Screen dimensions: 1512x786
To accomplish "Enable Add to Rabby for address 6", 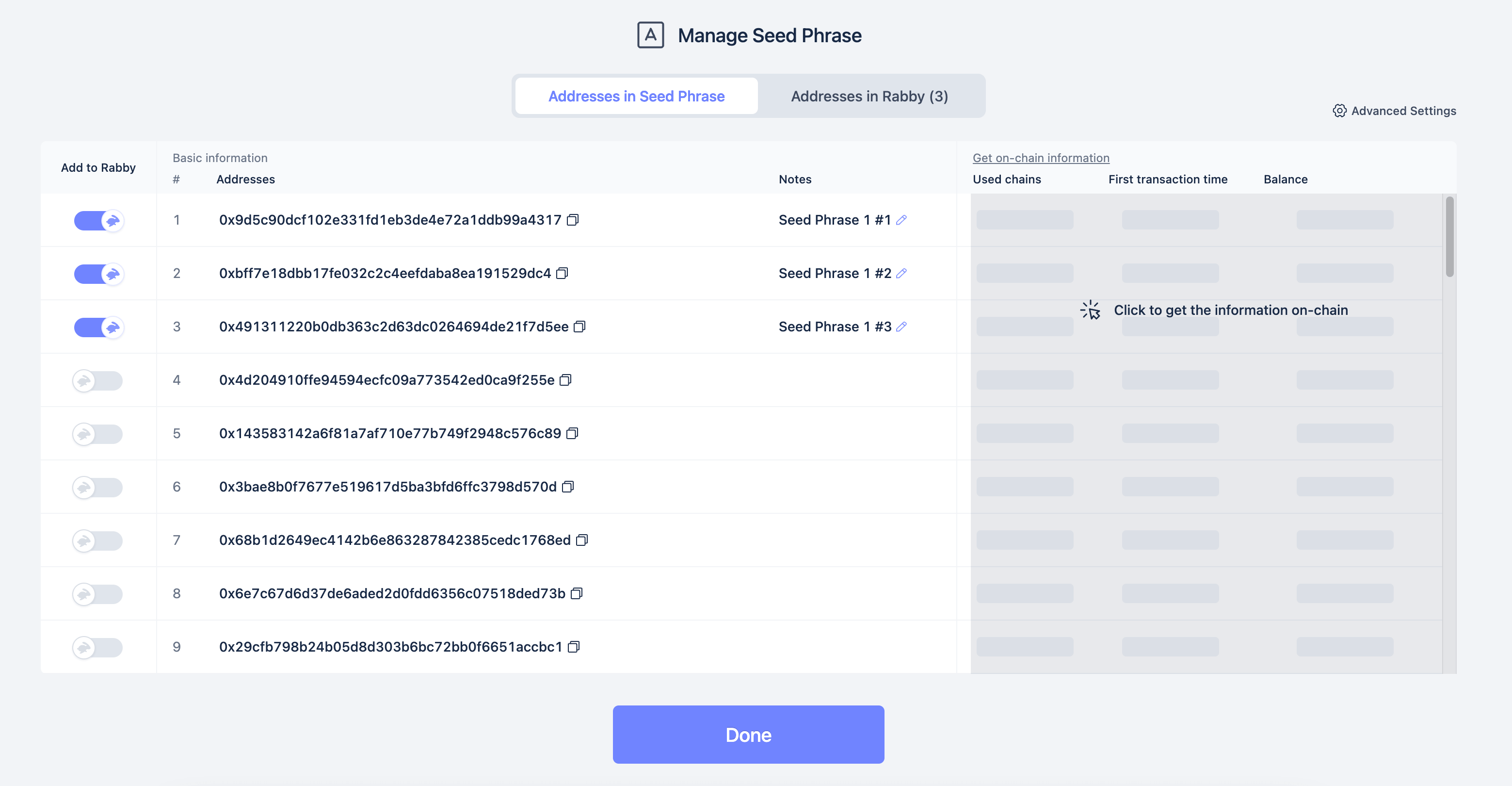I will click(x=97, y=488).
